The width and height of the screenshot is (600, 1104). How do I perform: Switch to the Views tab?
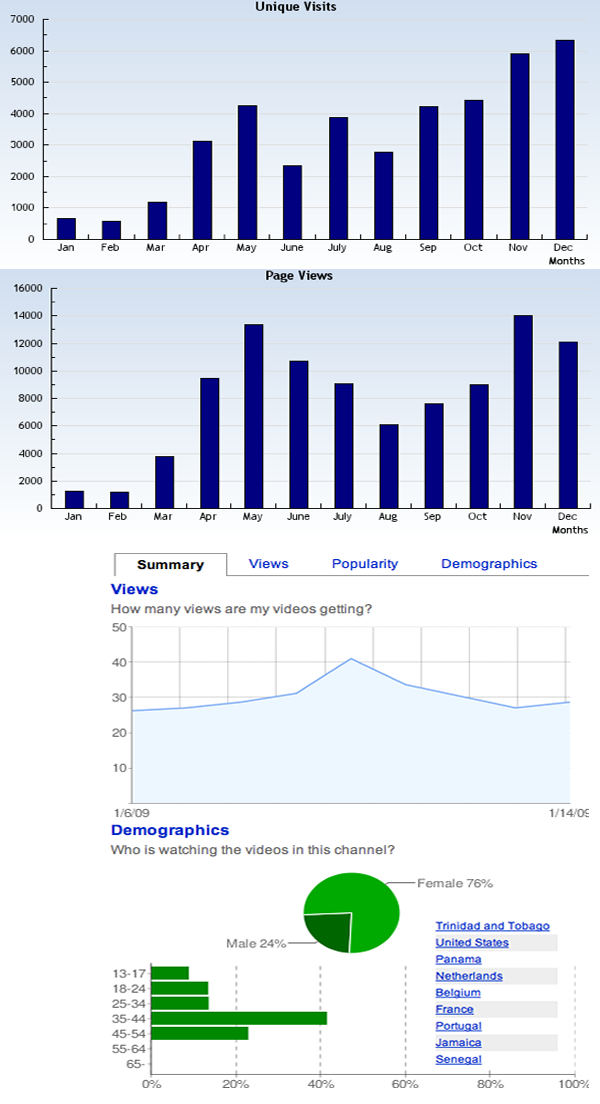tap(268, 564)
